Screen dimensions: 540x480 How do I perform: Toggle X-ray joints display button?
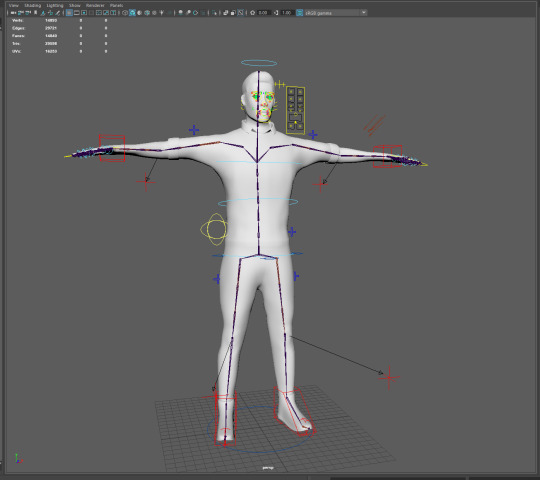pos(241,13)
